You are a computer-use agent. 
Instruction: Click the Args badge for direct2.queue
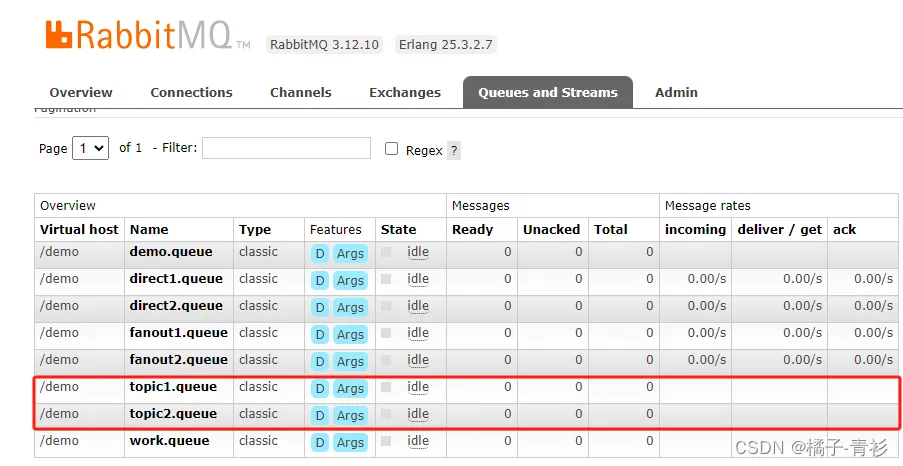pyautogui.click(x=350, y=308)
